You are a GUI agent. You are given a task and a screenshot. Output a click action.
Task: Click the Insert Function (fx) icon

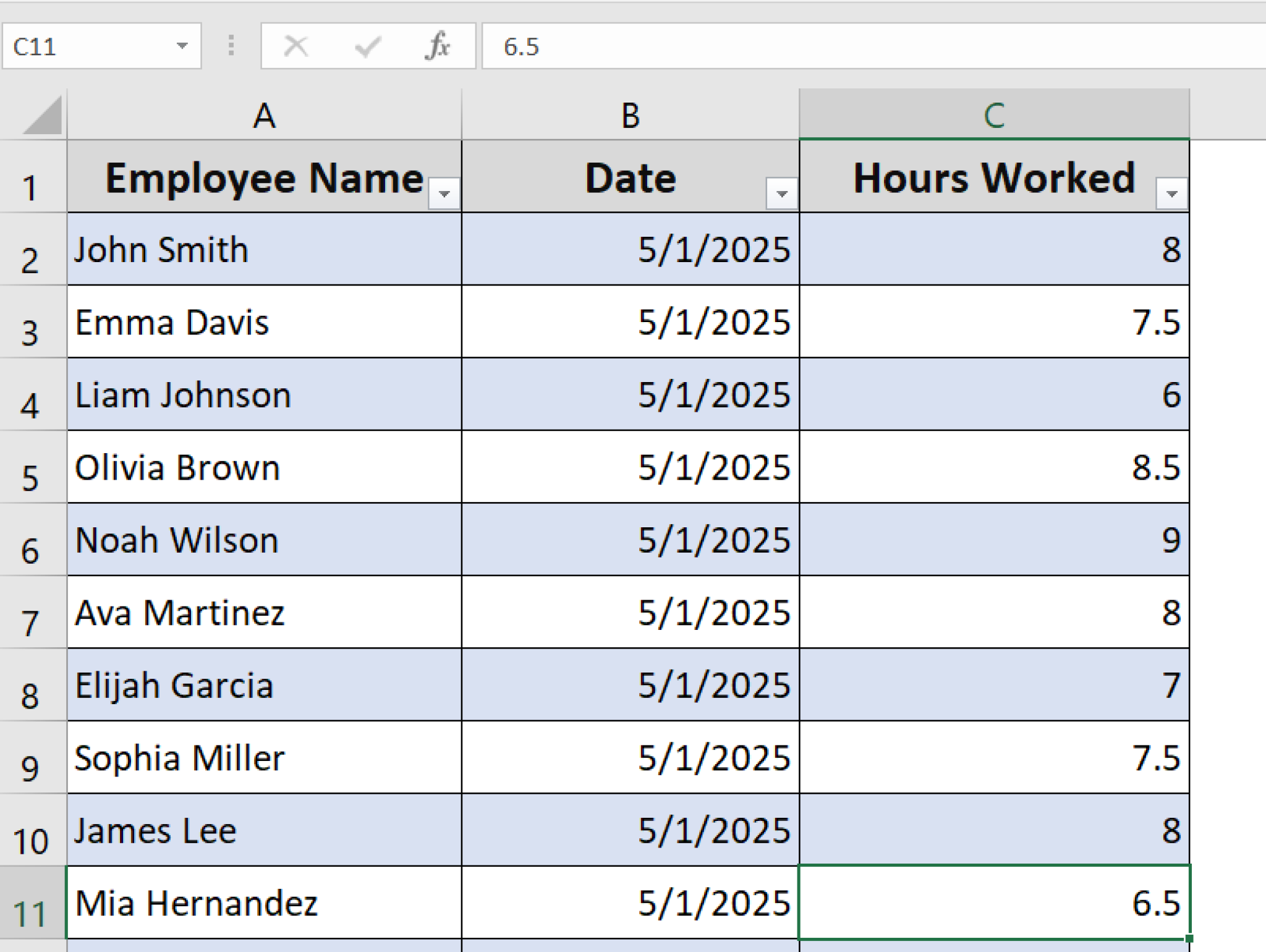(x=439, y=45)
